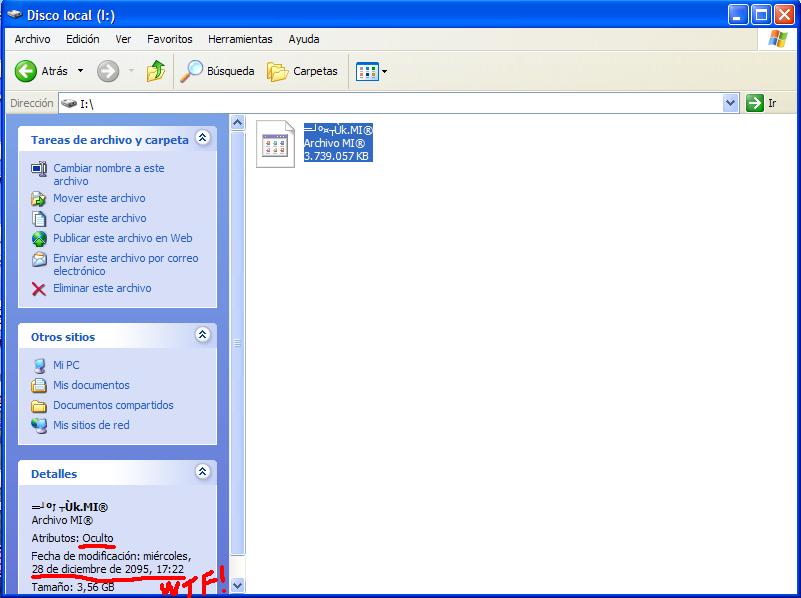Click the sidebar vertical scrollbar thumb
The width and height of the screenshot is (801, 598).
coord(237,343)
